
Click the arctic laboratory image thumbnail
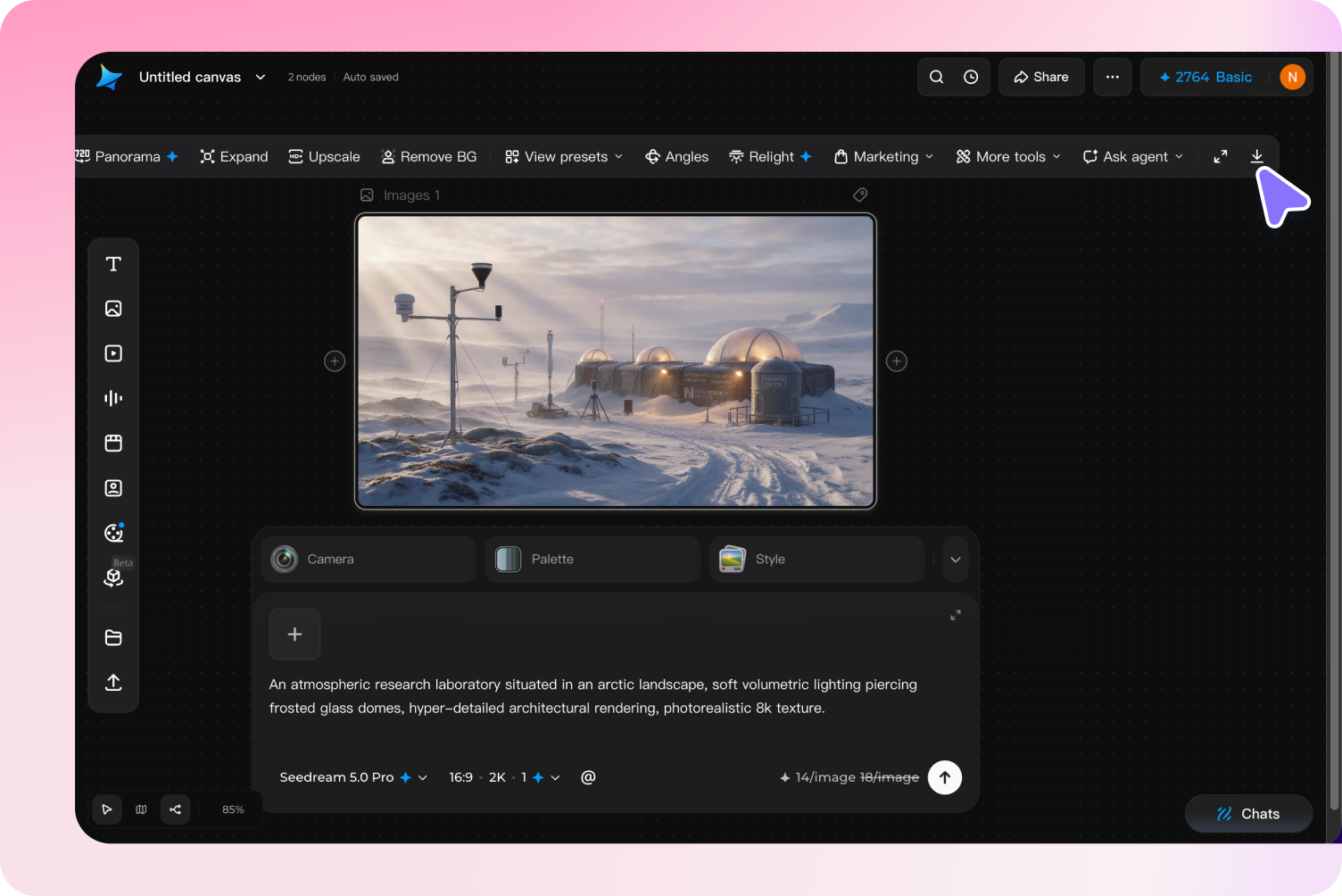click(x=616, y=361)
